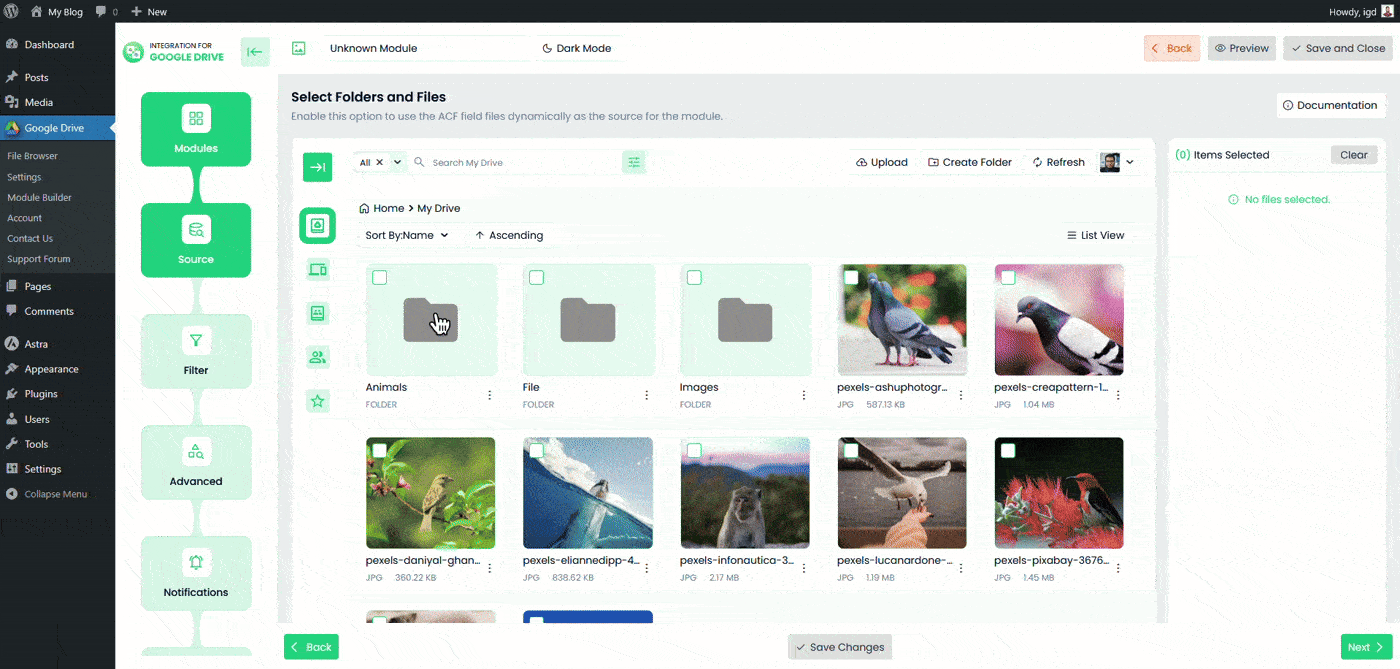Edit the Unknown Module title field

425,48
